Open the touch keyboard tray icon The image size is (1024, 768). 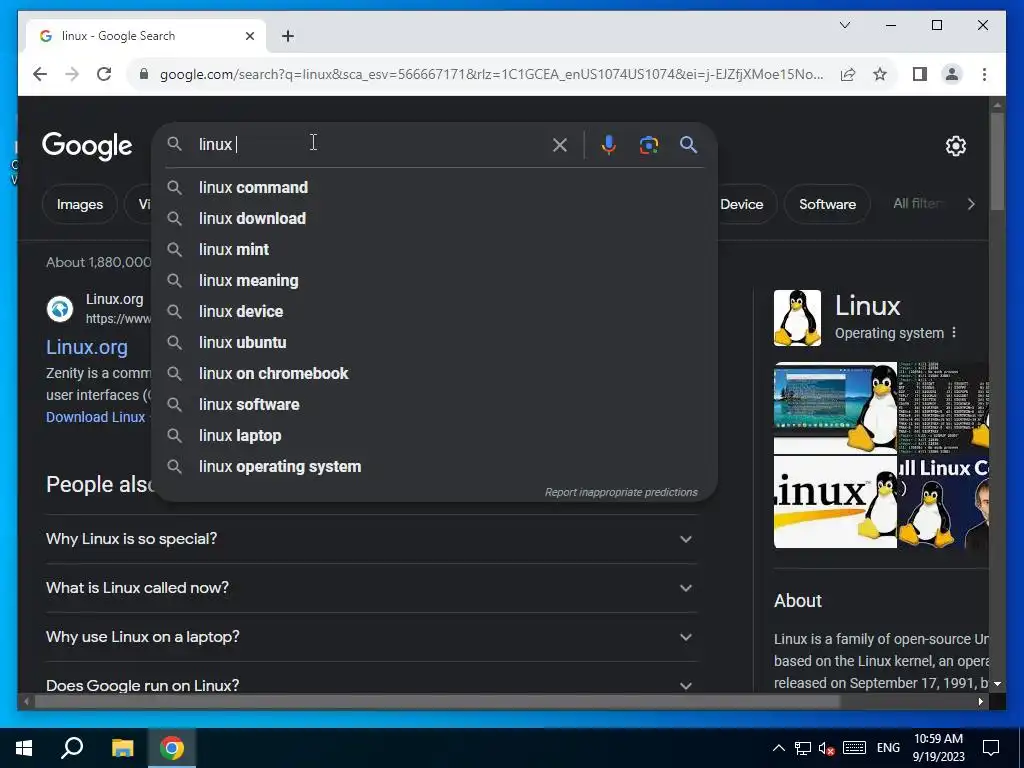click(x=854, y=748)
